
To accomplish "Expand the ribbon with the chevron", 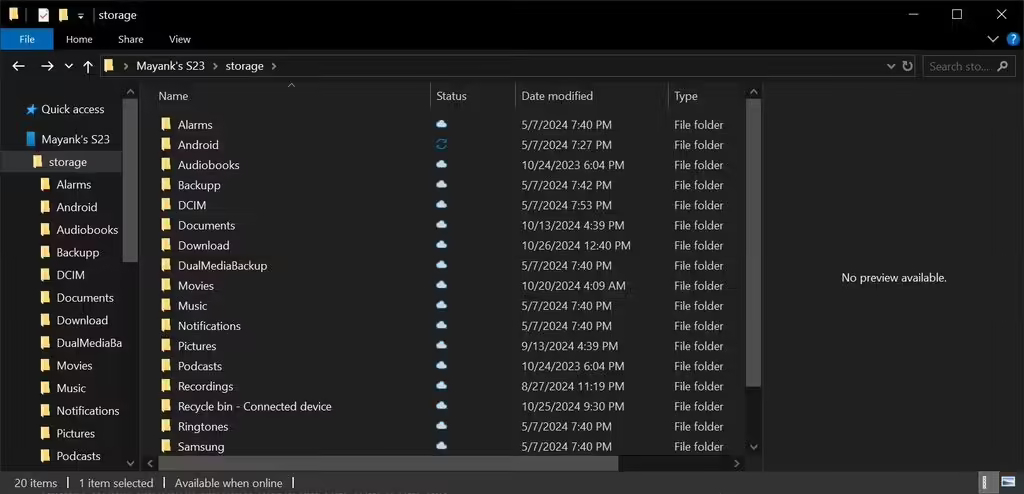I will 993,39.
